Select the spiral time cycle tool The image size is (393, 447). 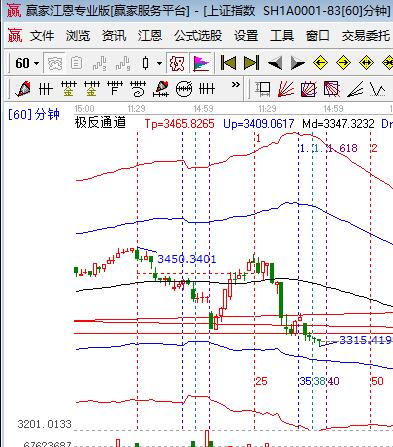(138, 89)
